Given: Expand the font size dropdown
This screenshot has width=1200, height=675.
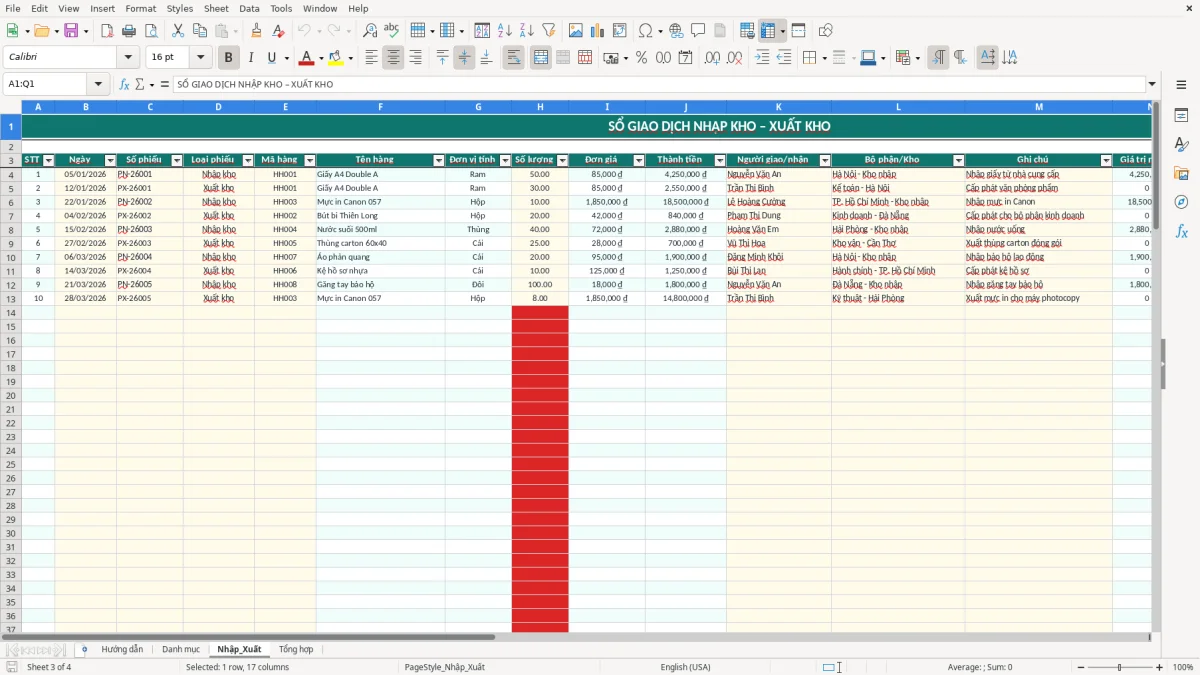Looking at the screenshot, I should (201, 58).
